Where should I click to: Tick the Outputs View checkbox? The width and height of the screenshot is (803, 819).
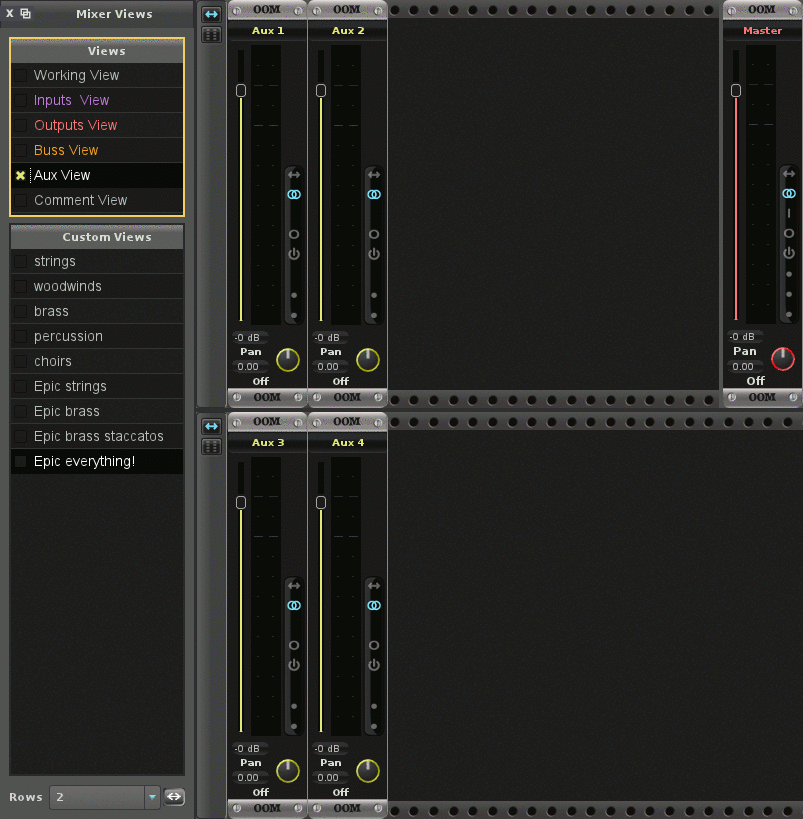20,125
